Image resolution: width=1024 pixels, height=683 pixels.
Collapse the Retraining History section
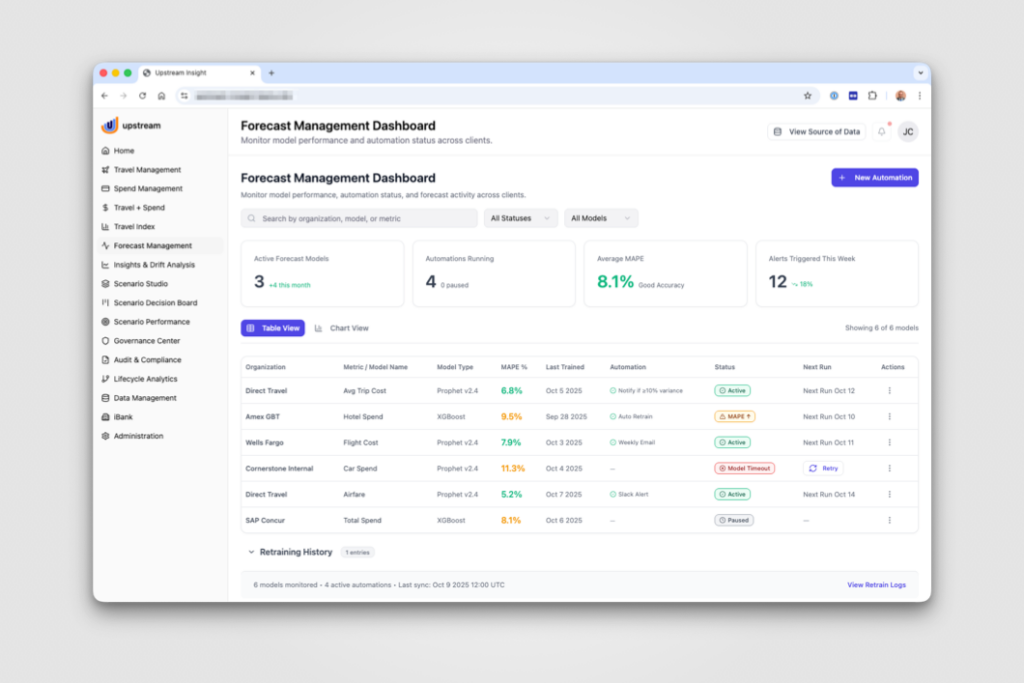(251, 552)
